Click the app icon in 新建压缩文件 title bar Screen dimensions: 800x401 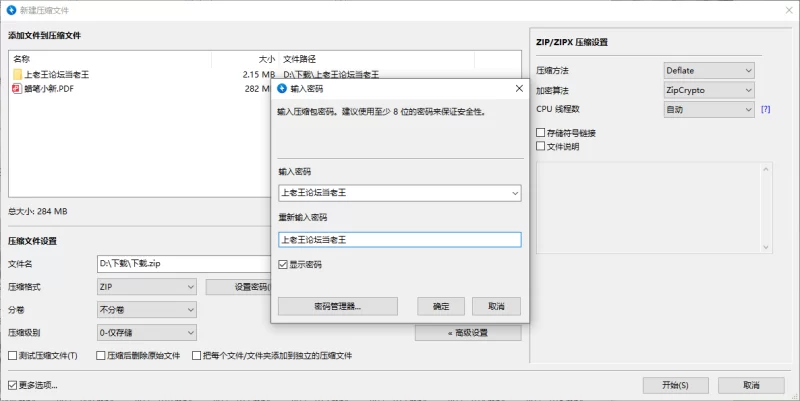(11, 10)
